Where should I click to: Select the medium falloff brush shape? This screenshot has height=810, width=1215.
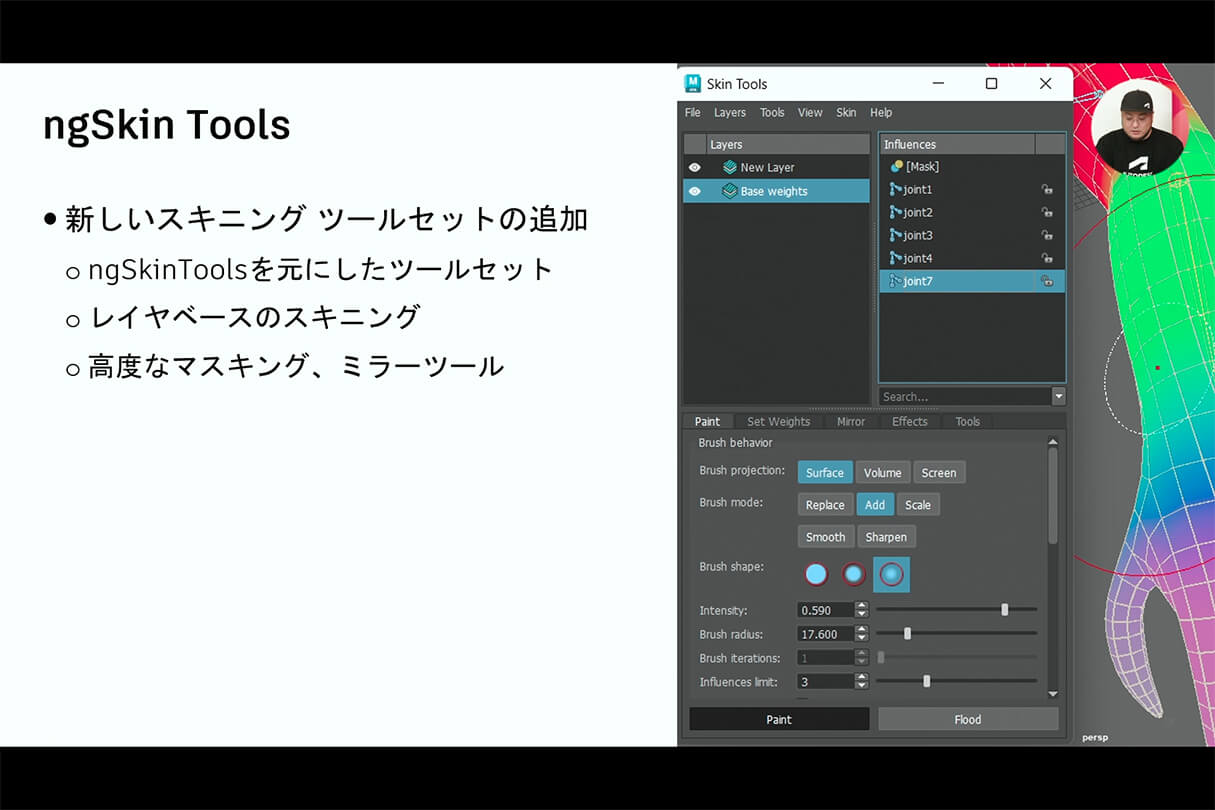[853, 575]
